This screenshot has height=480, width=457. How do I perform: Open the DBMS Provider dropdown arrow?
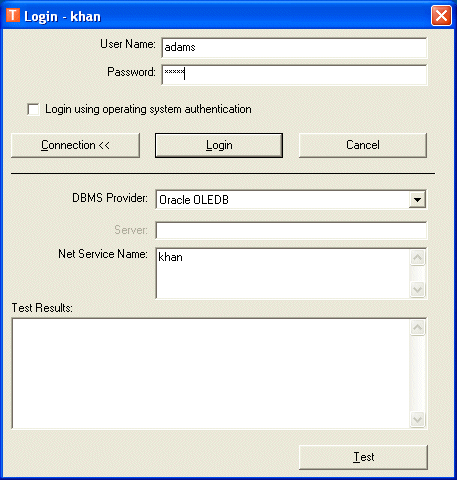[417, 200]
